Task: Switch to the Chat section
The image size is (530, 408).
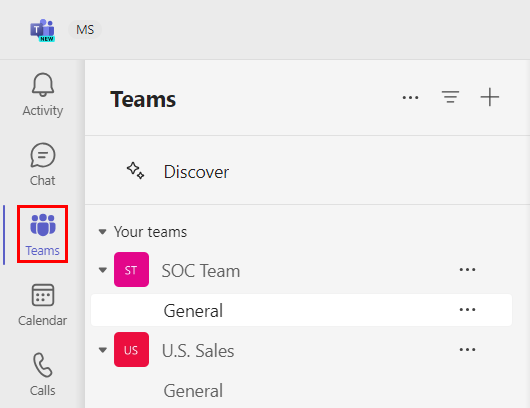Action: point(43,165)
